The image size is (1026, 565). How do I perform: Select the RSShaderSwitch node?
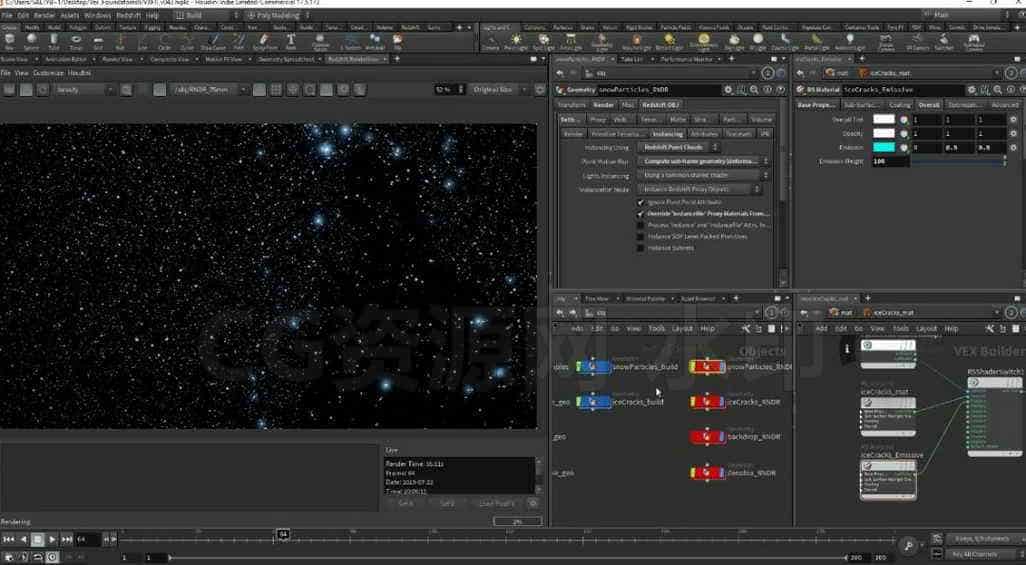[x=995, y=416]
